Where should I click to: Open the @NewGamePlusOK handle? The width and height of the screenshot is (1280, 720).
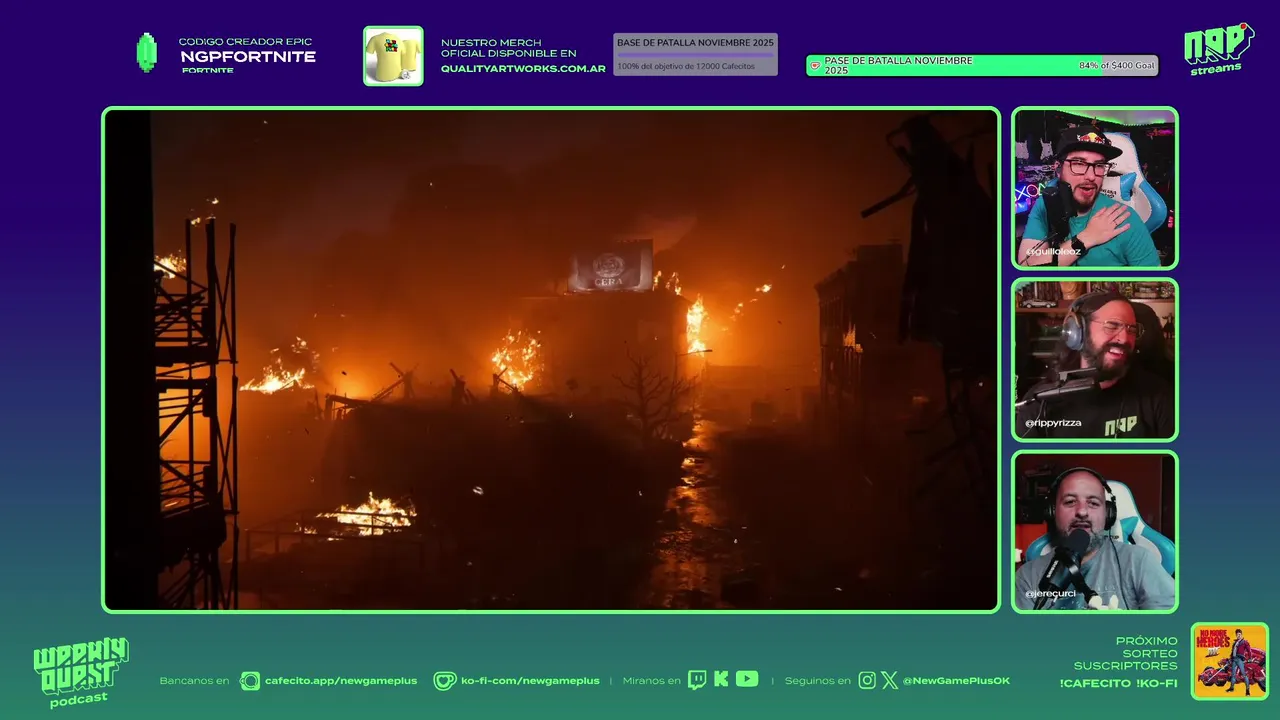[956, 681]
